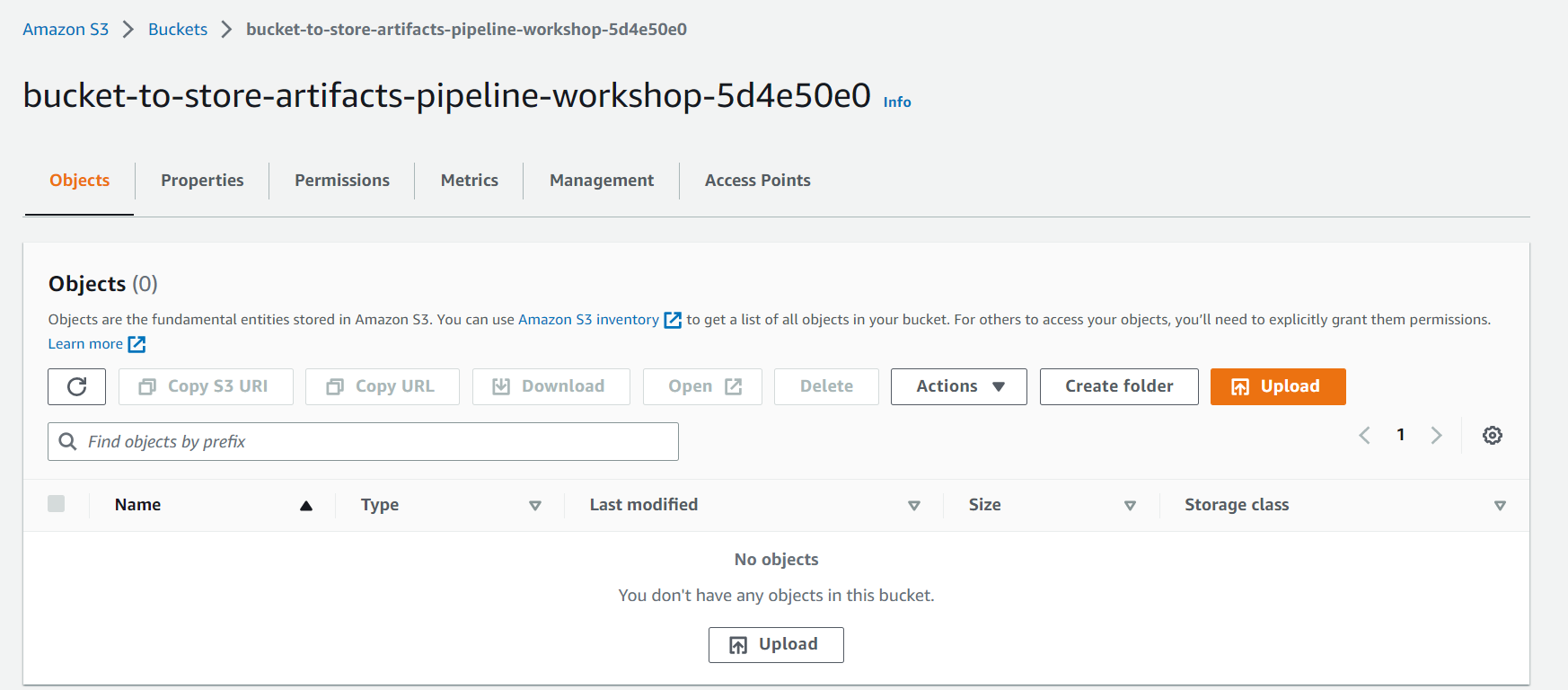Click the Download button
Screen dimensions: 1568x690
point(551,386)
